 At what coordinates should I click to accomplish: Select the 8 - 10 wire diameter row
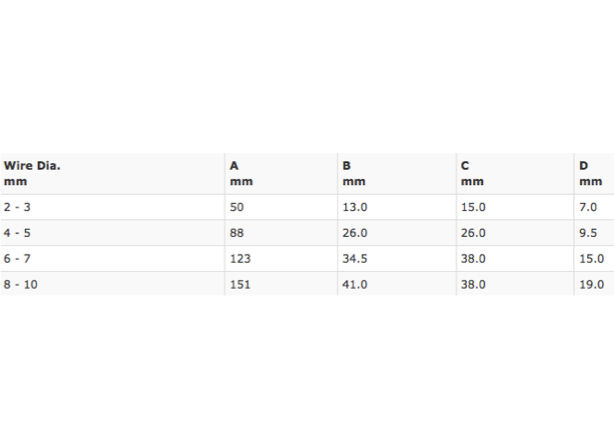tap(21, 284)
